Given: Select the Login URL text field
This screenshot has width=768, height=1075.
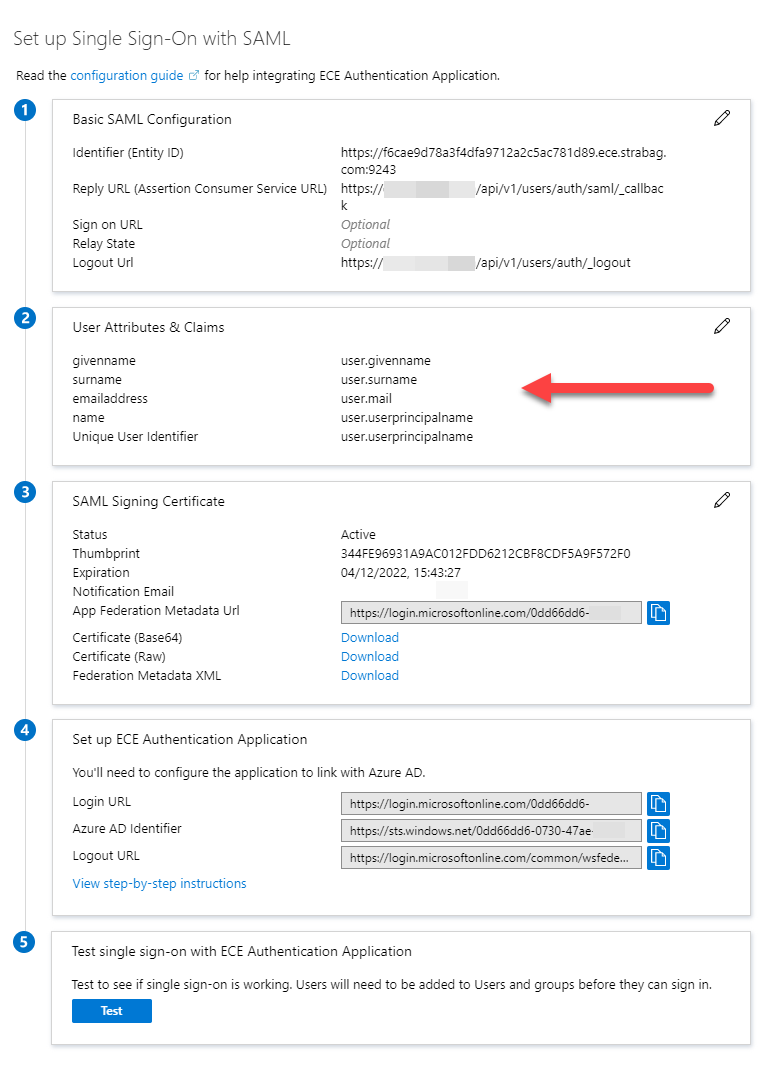Looking at the screenshot, I should [491, 804].
